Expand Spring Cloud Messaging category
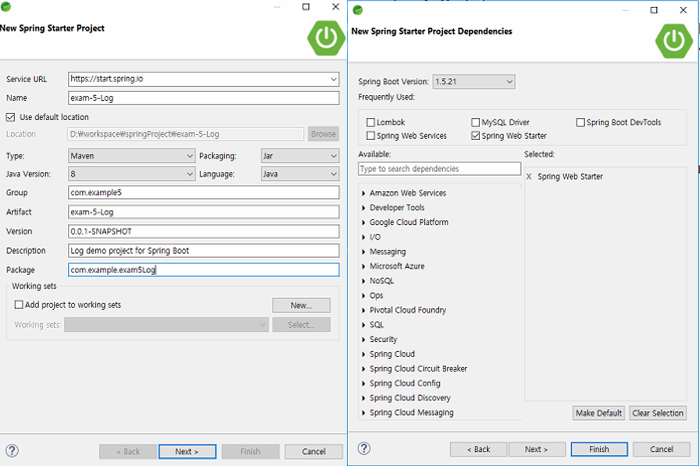The image size is (700, 466). click(x=363, y=412)
